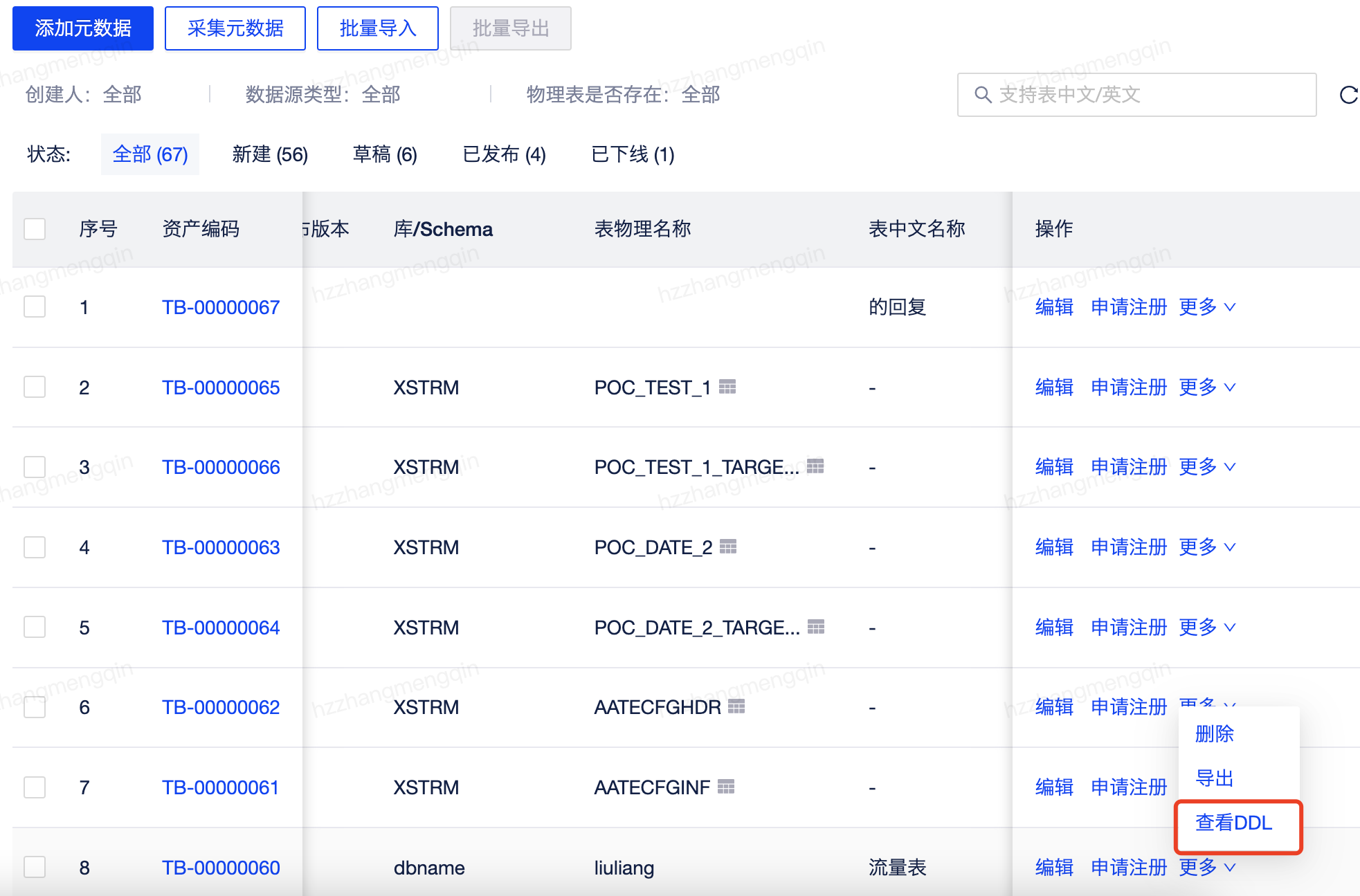This screenshot has height=896, width=1360.
Task: Click the table icon next to POC_DATE_2
Action: (729, 547)
